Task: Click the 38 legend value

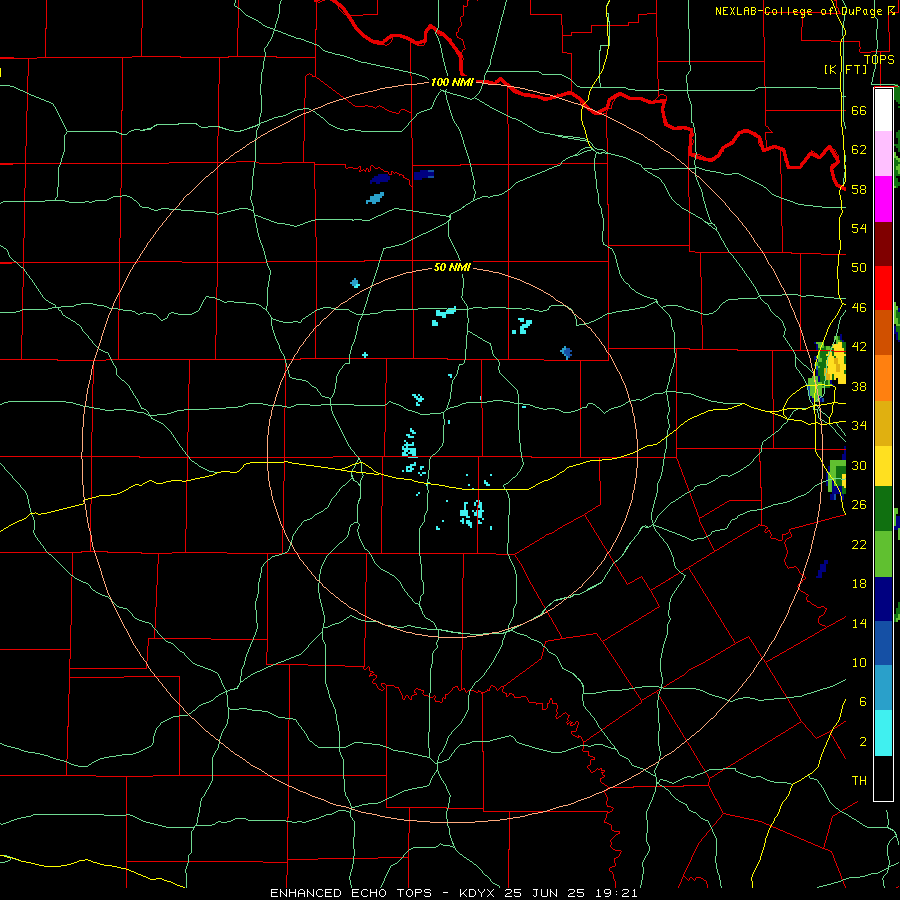Action: click(859, 386)
